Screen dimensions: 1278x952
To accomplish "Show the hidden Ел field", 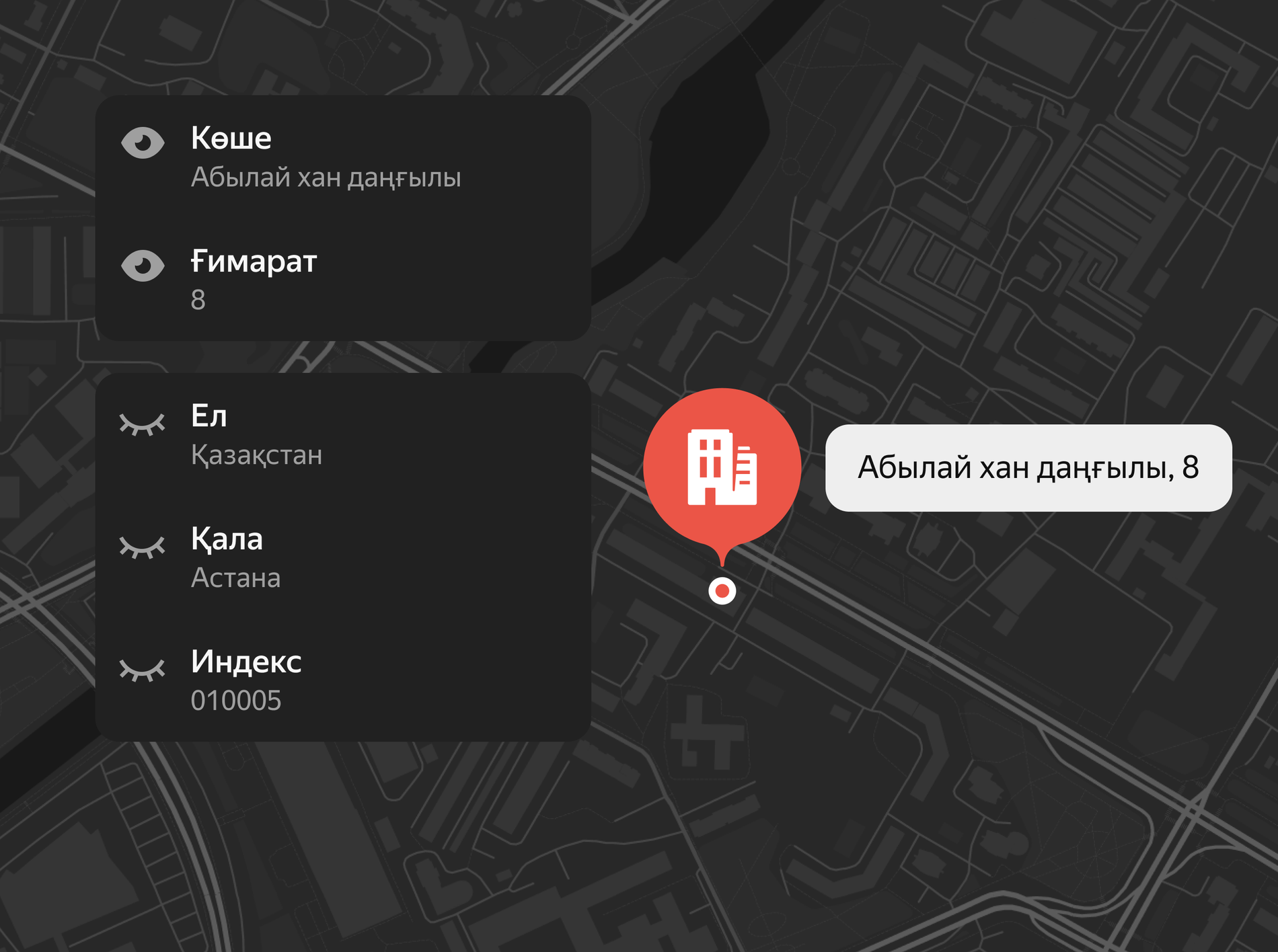I will pos(142,425).
